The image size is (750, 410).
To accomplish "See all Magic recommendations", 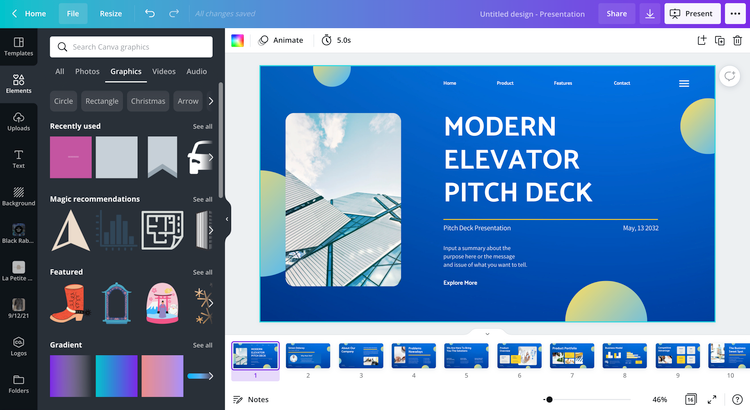I will pos(202,199).
